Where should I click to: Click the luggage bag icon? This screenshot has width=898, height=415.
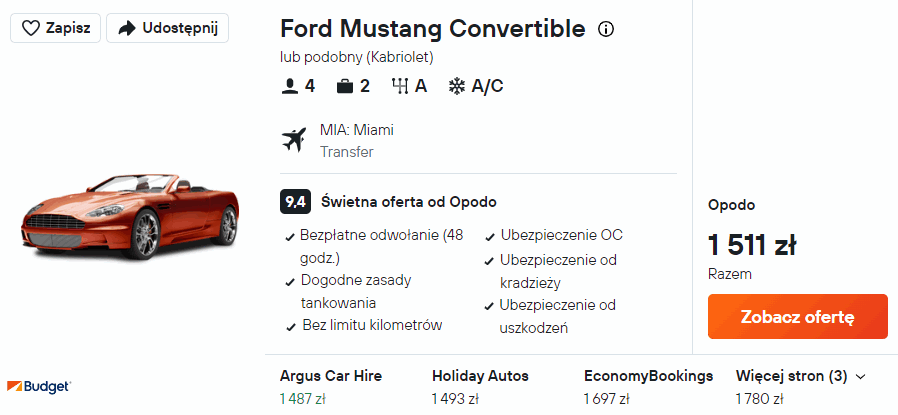tap(345, 86)
